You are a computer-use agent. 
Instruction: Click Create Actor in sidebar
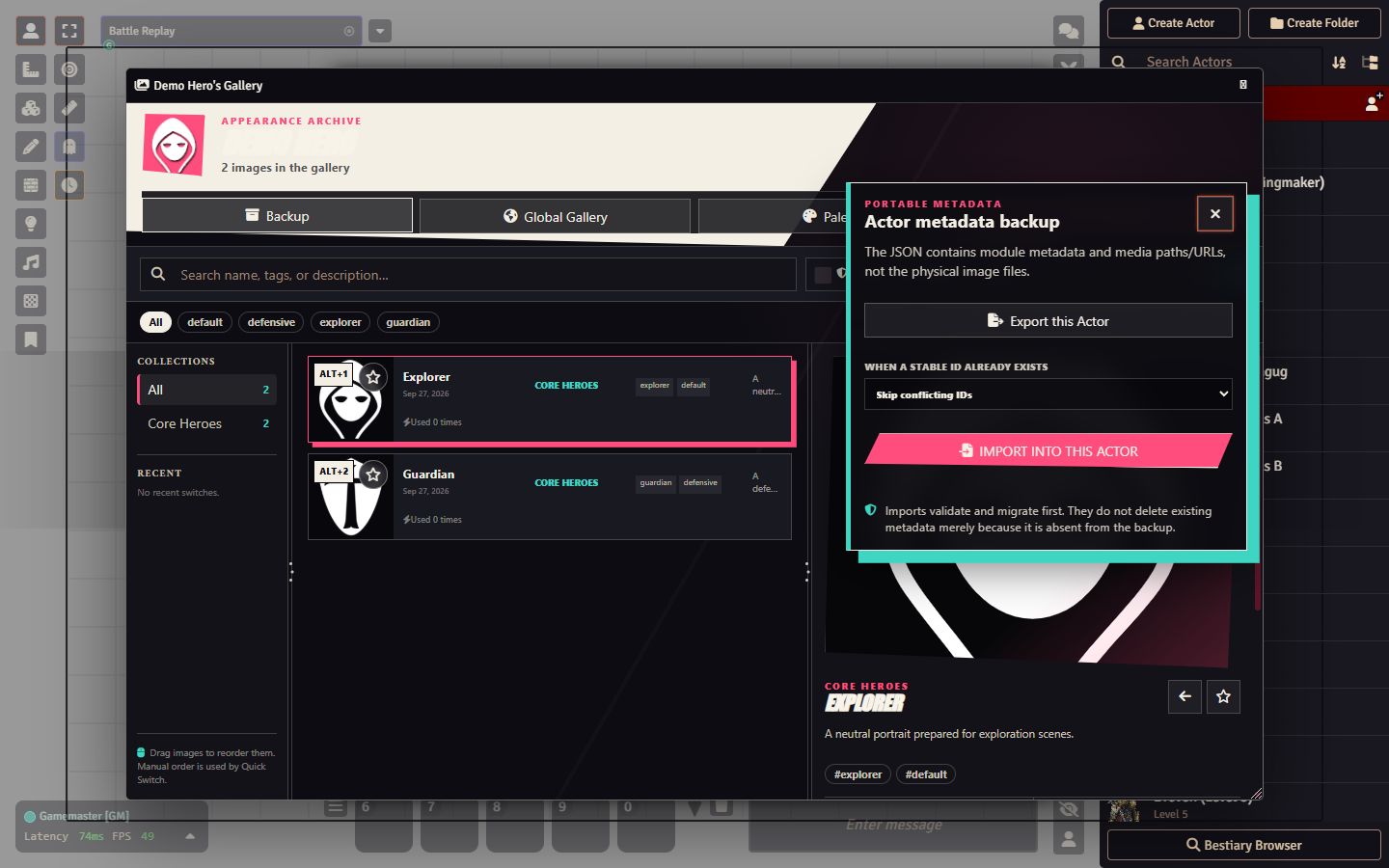(x=1174, y=23)
